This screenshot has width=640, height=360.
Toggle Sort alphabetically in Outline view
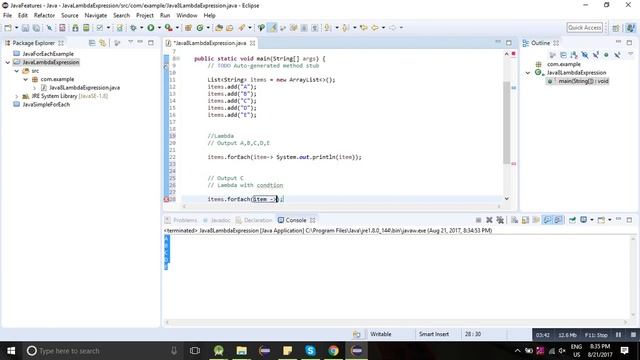[x=574, y=55]
